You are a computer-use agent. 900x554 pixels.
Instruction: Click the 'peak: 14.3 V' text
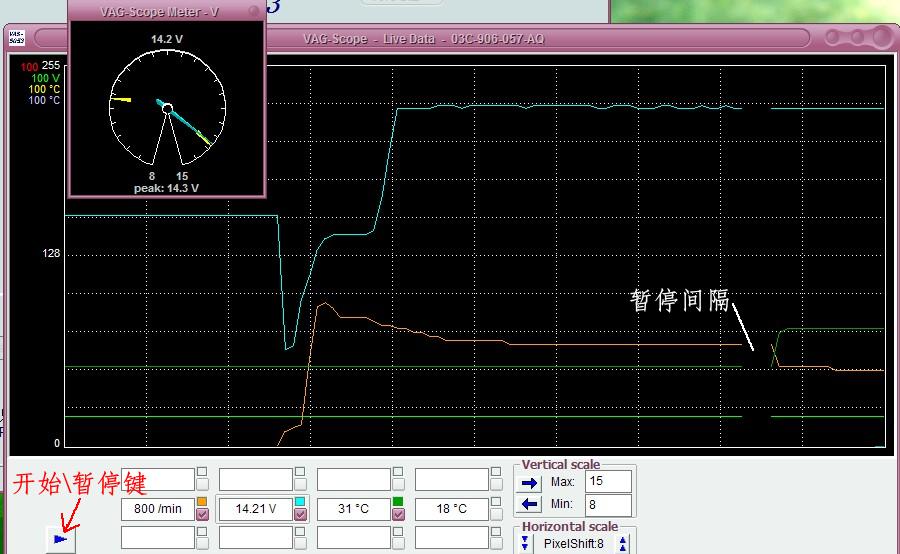pyautogui.click(x=166, y=188)
